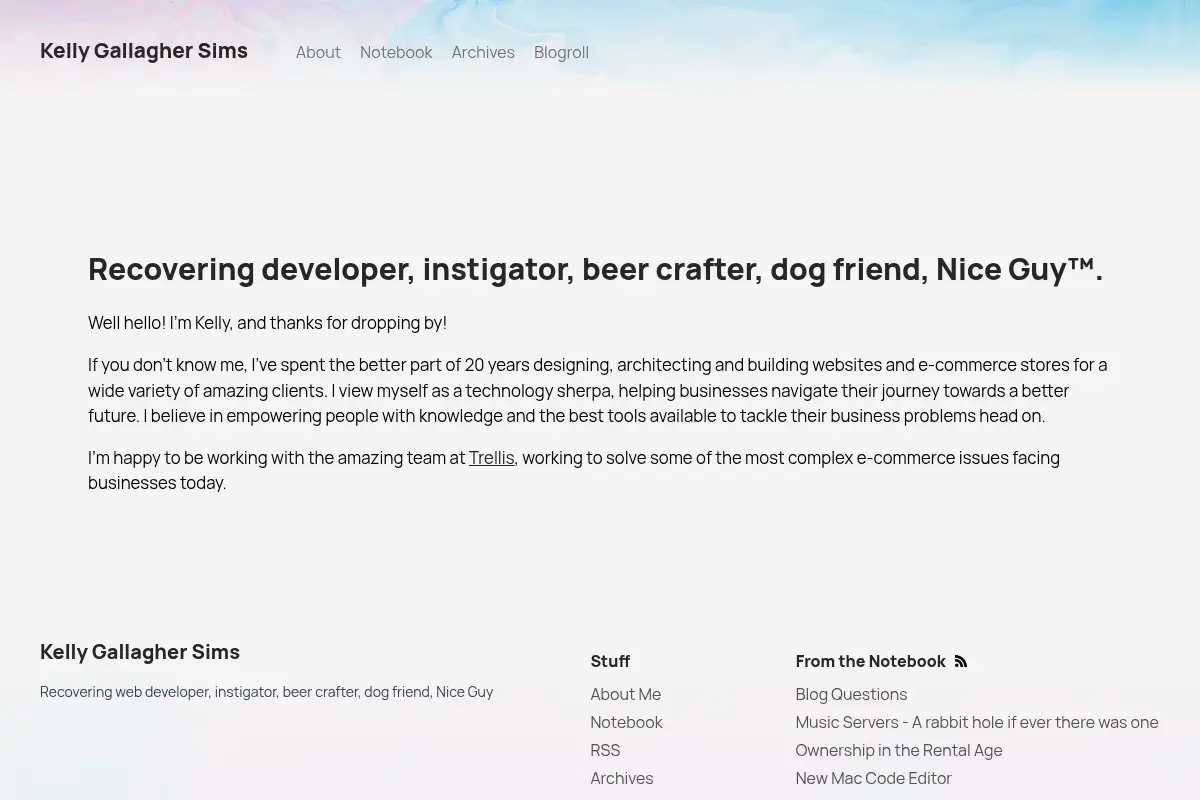Select Notebook under the Stuff footer section
Screen dimensions: 1200x800
click(626, 722)
